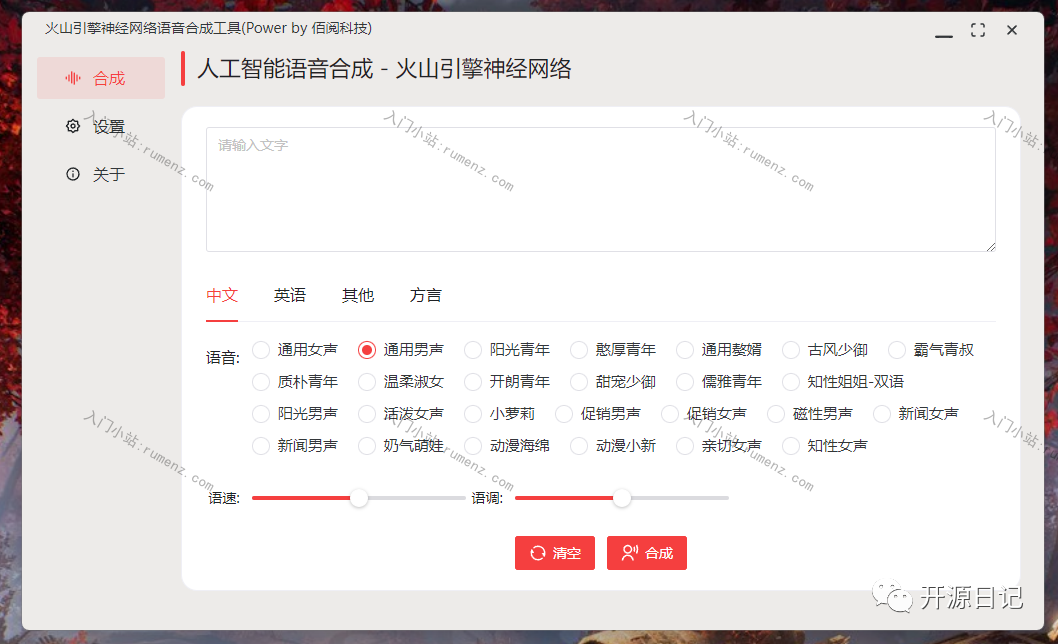This screenshot has height=644, width=1058.
Task: Switch to the 其他 tab
Action: pyautogui.click(x=358, y=296)
